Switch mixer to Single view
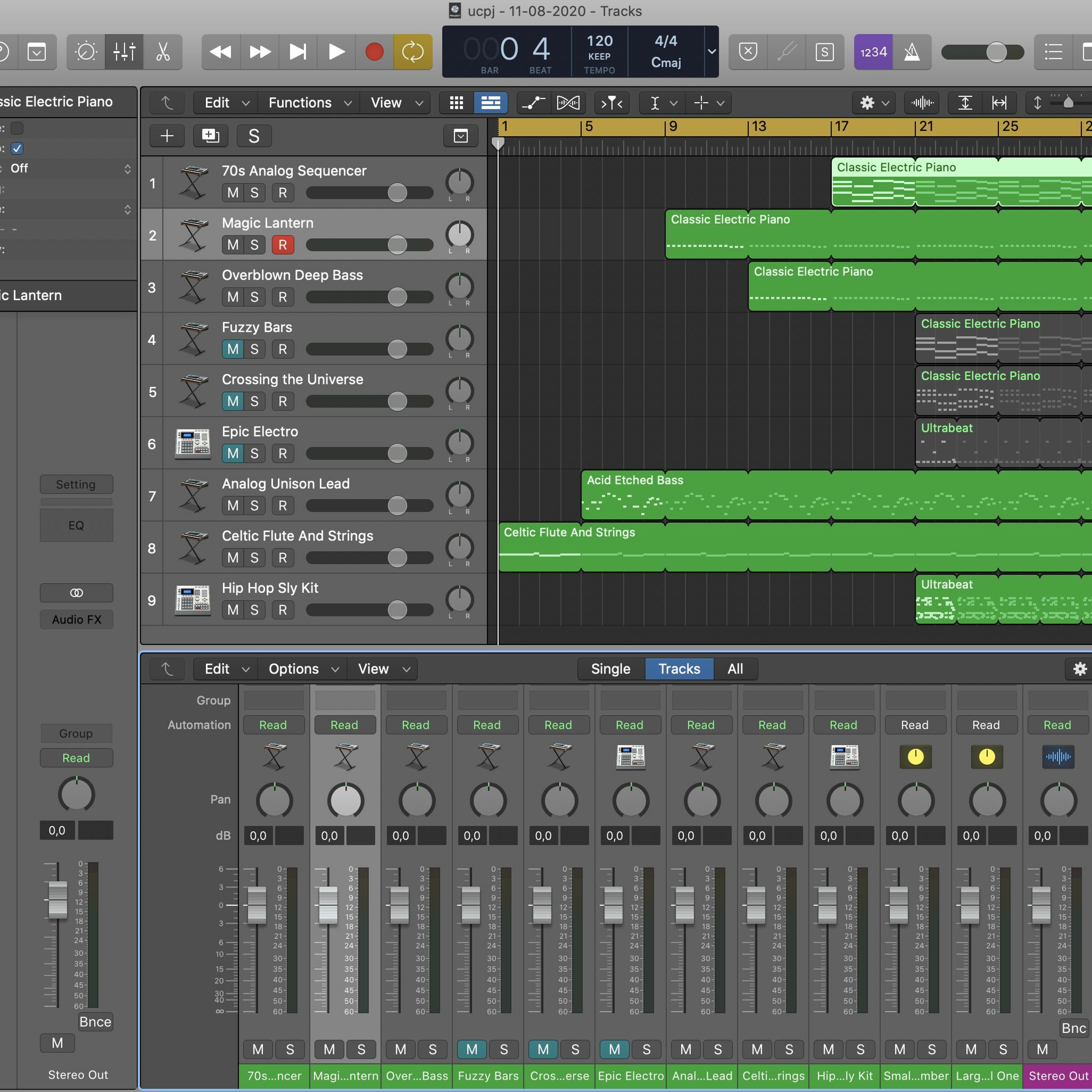This screenshot has width=1092, height=1092. click(x=610, y=669)
